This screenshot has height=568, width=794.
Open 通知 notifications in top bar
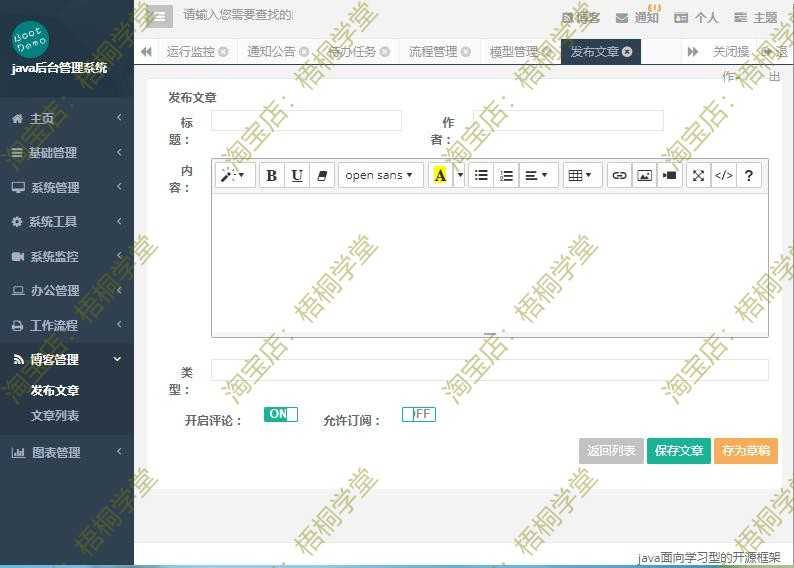[x=638, y=18]
